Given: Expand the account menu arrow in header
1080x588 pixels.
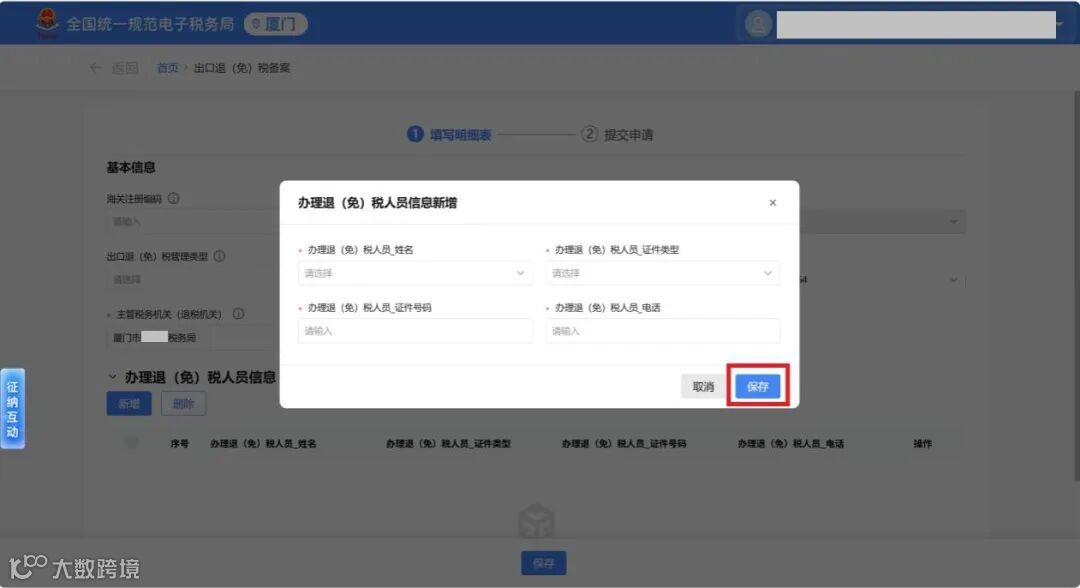Looking at the screenshot, I should tap(1061, 25).
